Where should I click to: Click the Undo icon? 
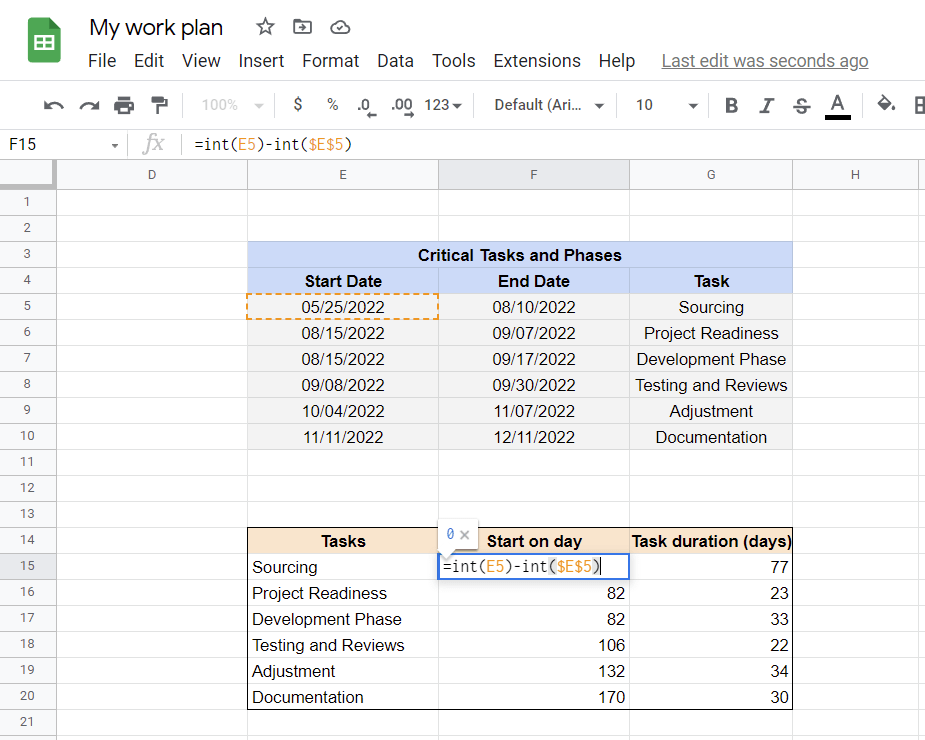tap(52, 104)
